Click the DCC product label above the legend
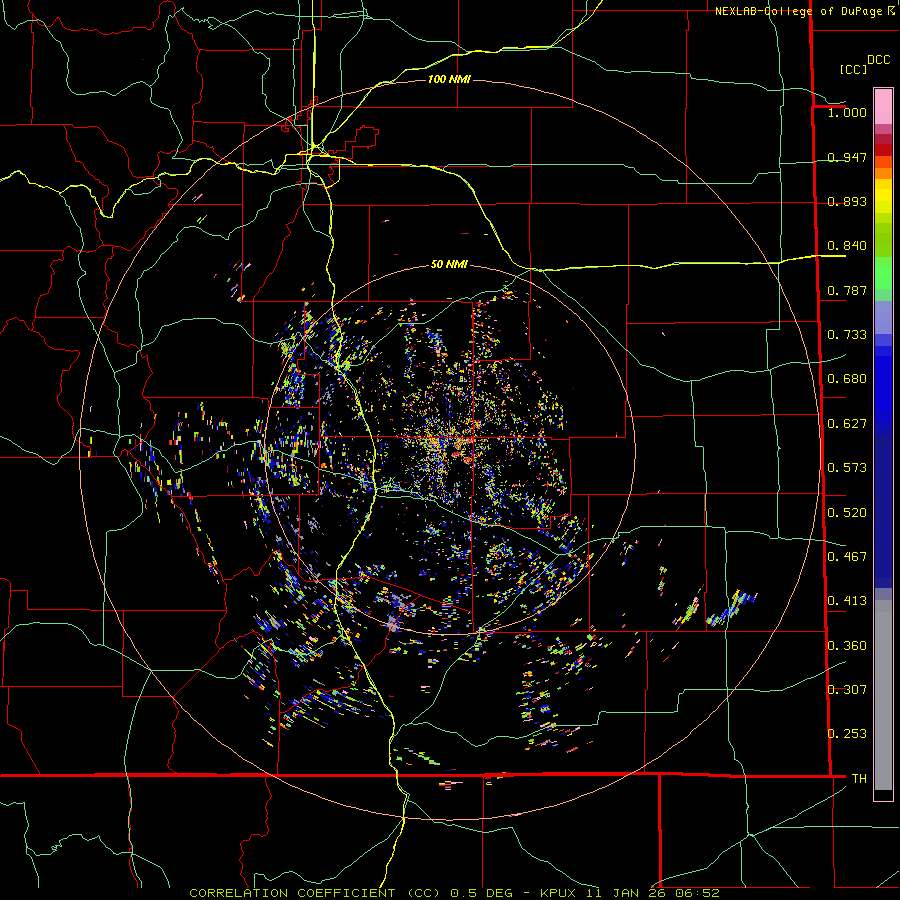Screen dimensions: 900x900 (x=879, y=60)
